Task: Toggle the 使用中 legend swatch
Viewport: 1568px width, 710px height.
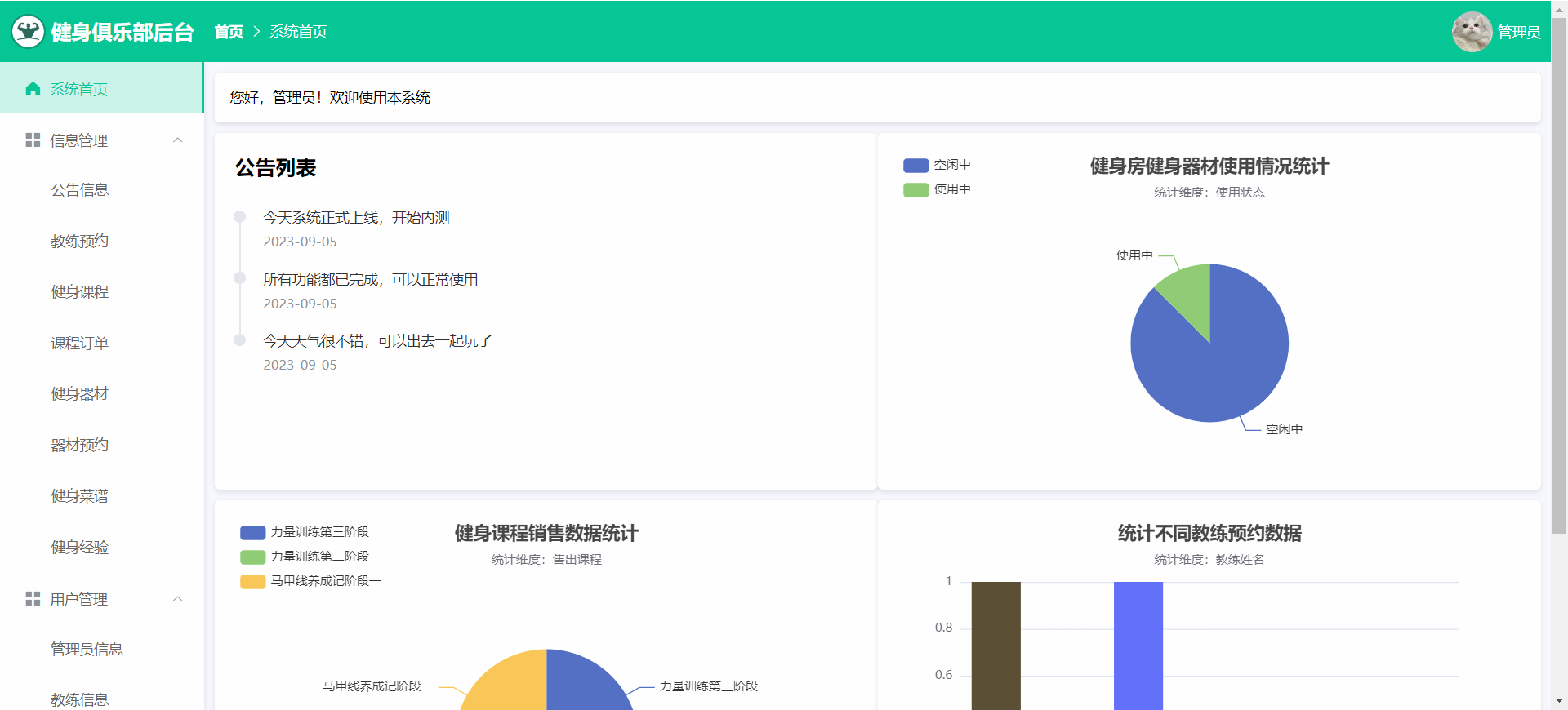Action: click(915, 189)
